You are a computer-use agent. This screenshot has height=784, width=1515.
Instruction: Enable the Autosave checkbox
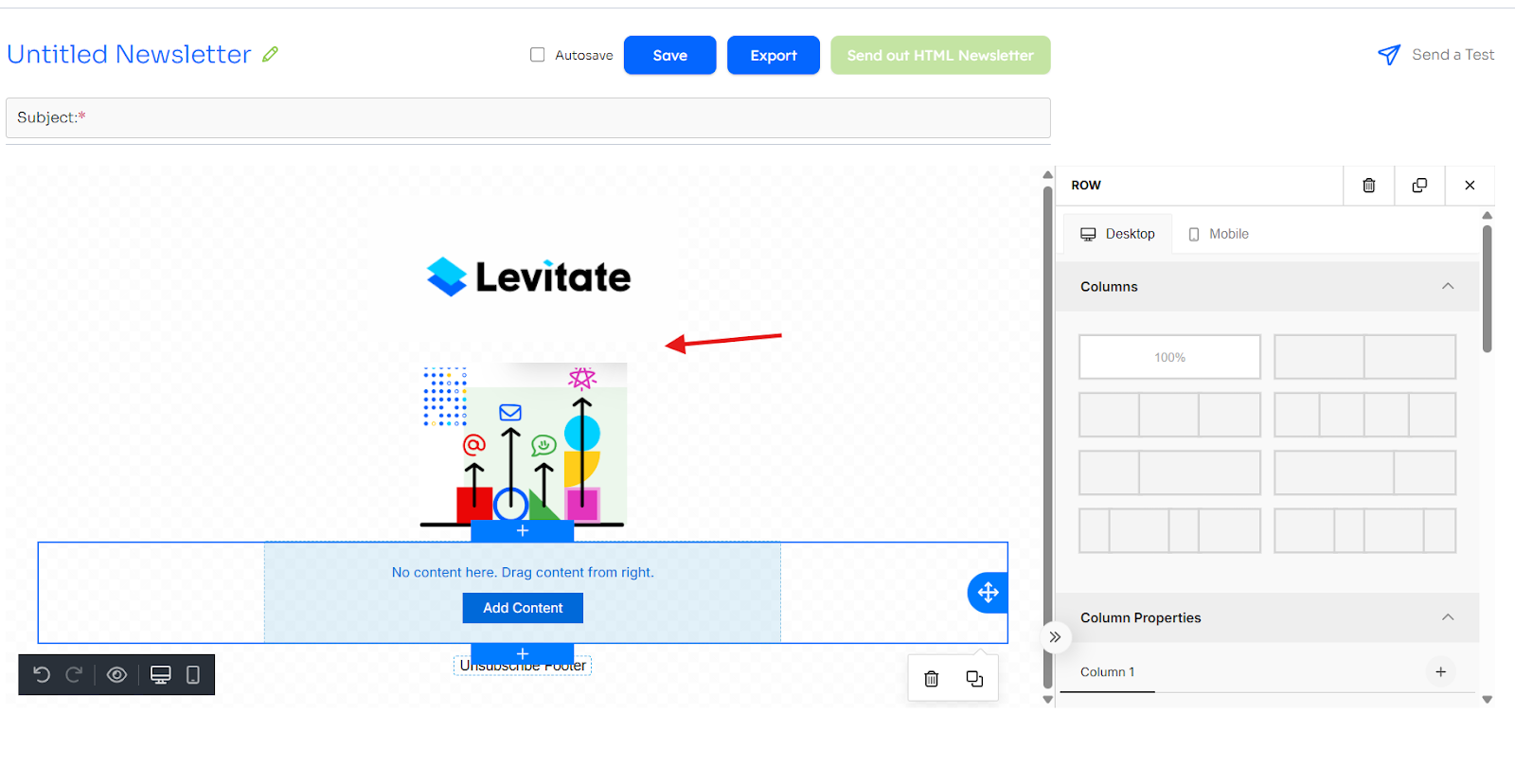[537, 55]
